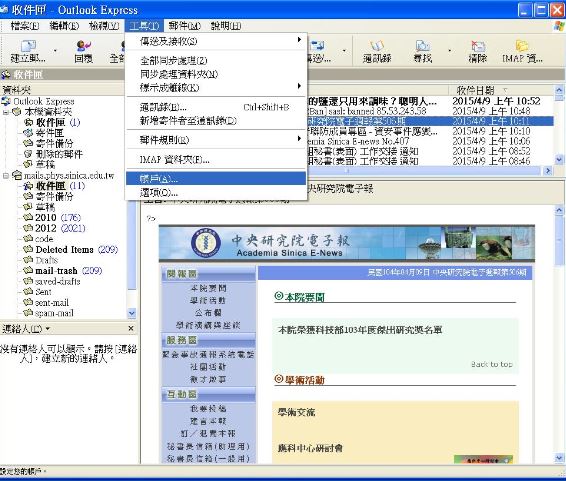Click 公布欄 in newsletter sidebar
This screenshot has height=481, width=566.
pos(208,312)
